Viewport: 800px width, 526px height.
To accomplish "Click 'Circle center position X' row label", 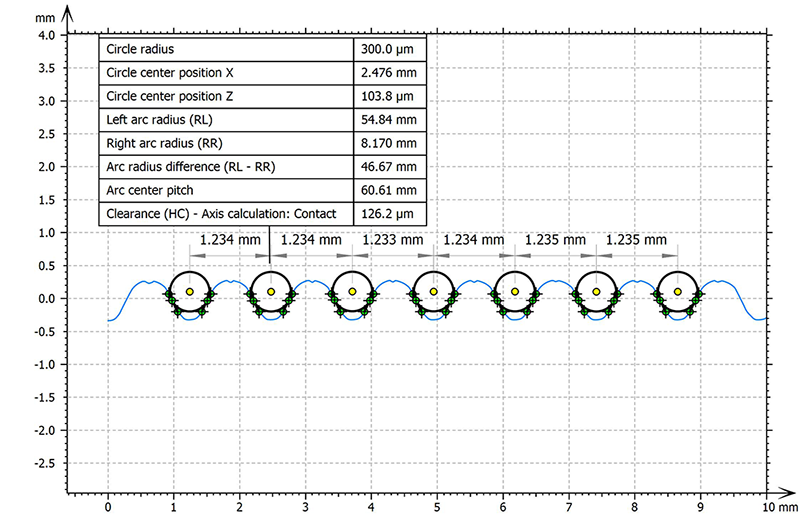I will click(x=169, y=72).
